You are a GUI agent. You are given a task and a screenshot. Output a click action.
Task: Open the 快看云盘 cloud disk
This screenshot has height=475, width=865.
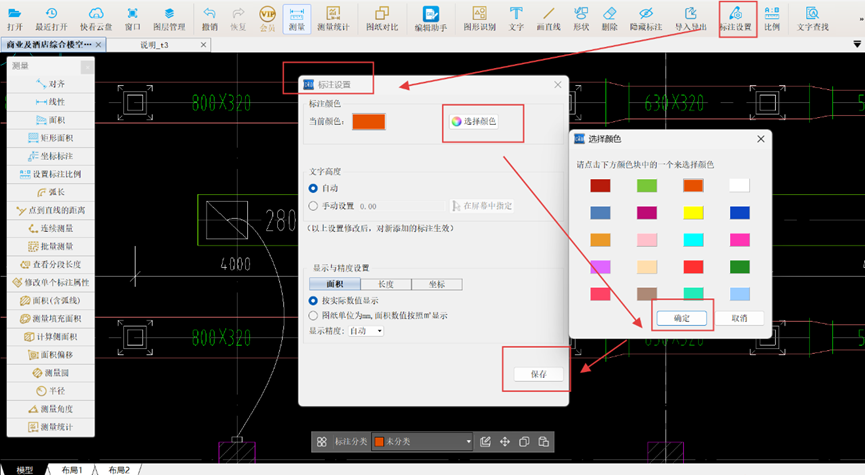(95, 18)
